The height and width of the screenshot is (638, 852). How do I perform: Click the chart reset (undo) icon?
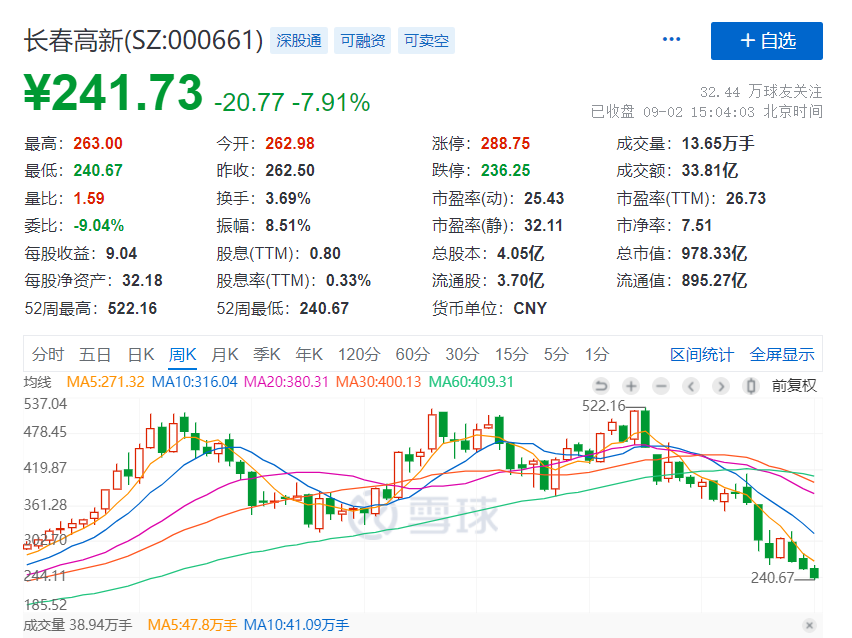click(x=601, y=386)
